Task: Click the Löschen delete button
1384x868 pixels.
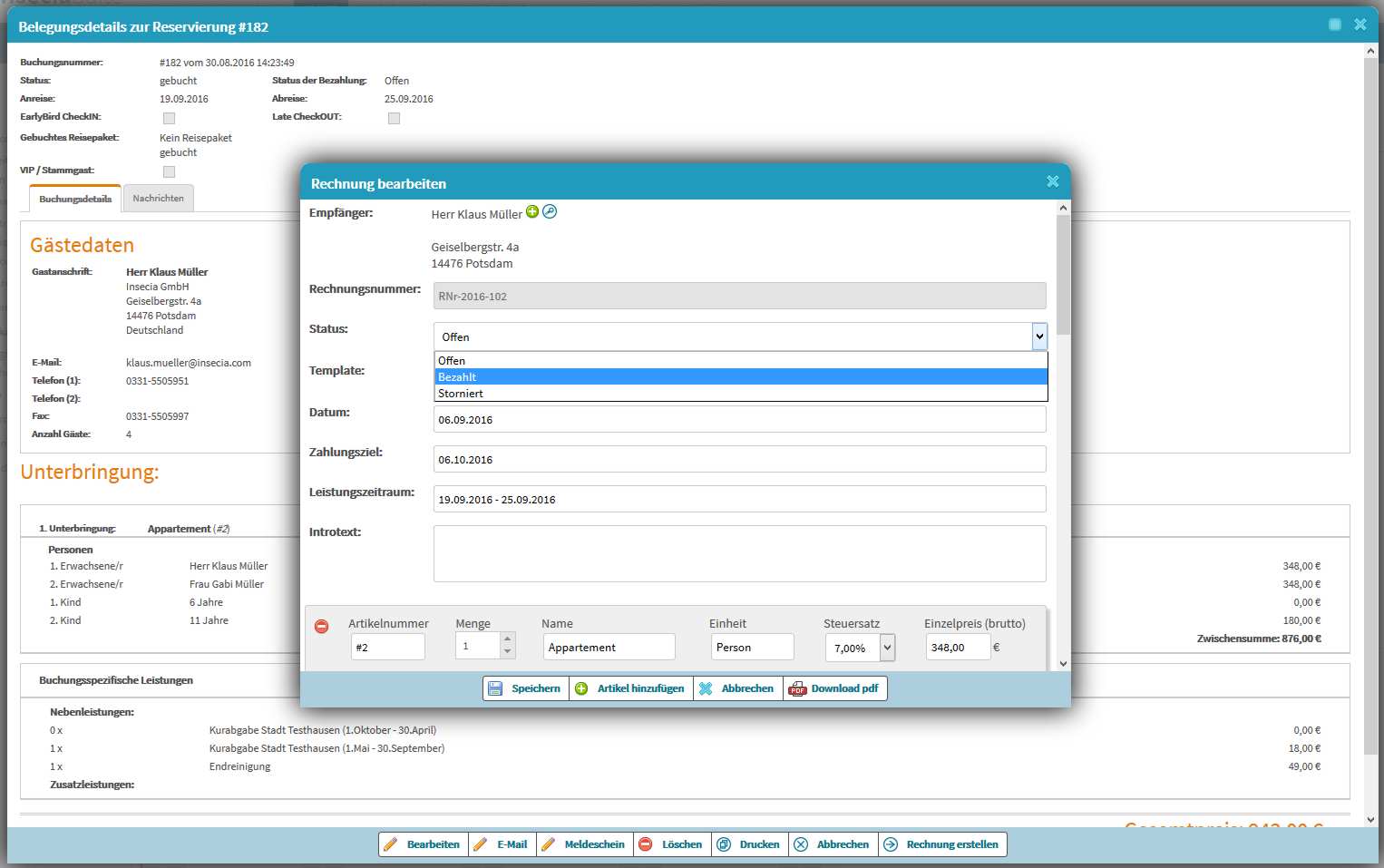Action: [671, 844]
